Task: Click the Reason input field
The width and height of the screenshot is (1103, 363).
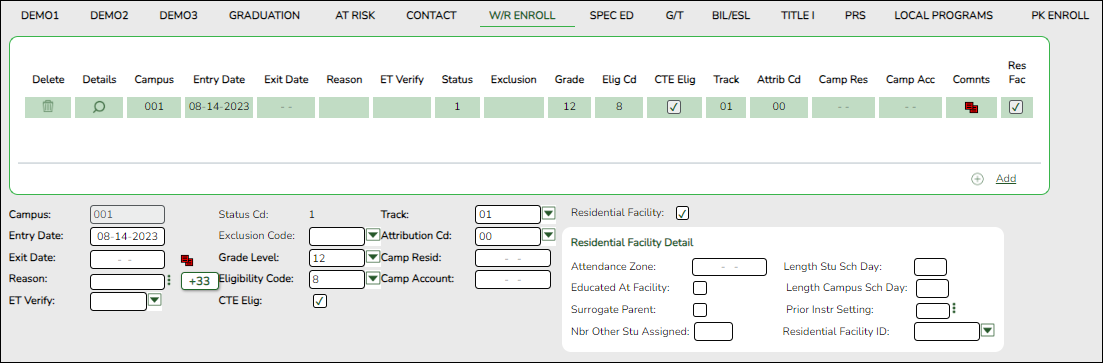Action: [127, 281]
